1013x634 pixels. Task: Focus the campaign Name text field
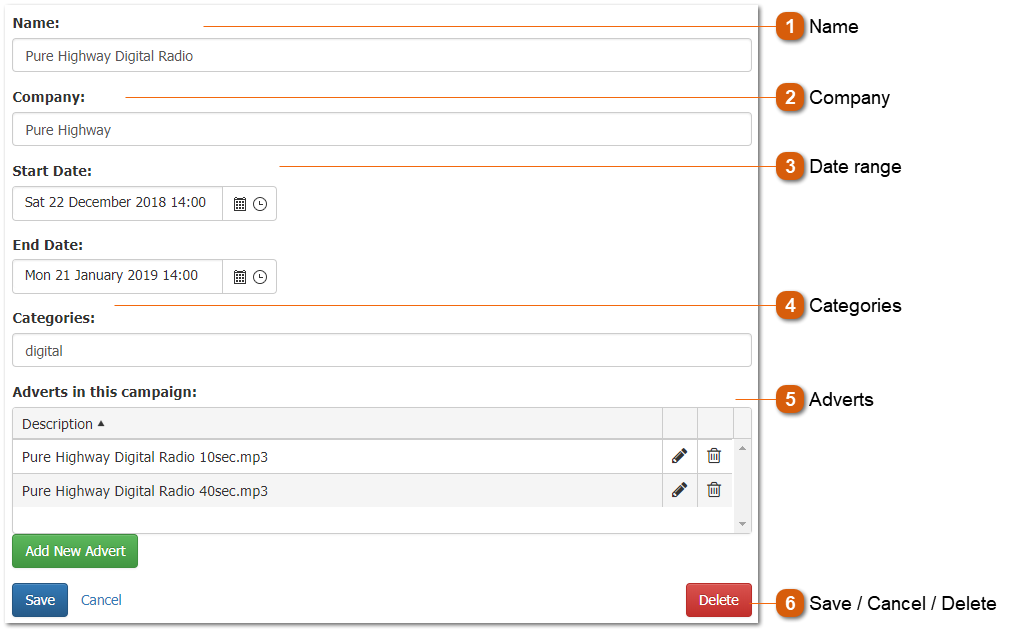click(x=381, y=56)
